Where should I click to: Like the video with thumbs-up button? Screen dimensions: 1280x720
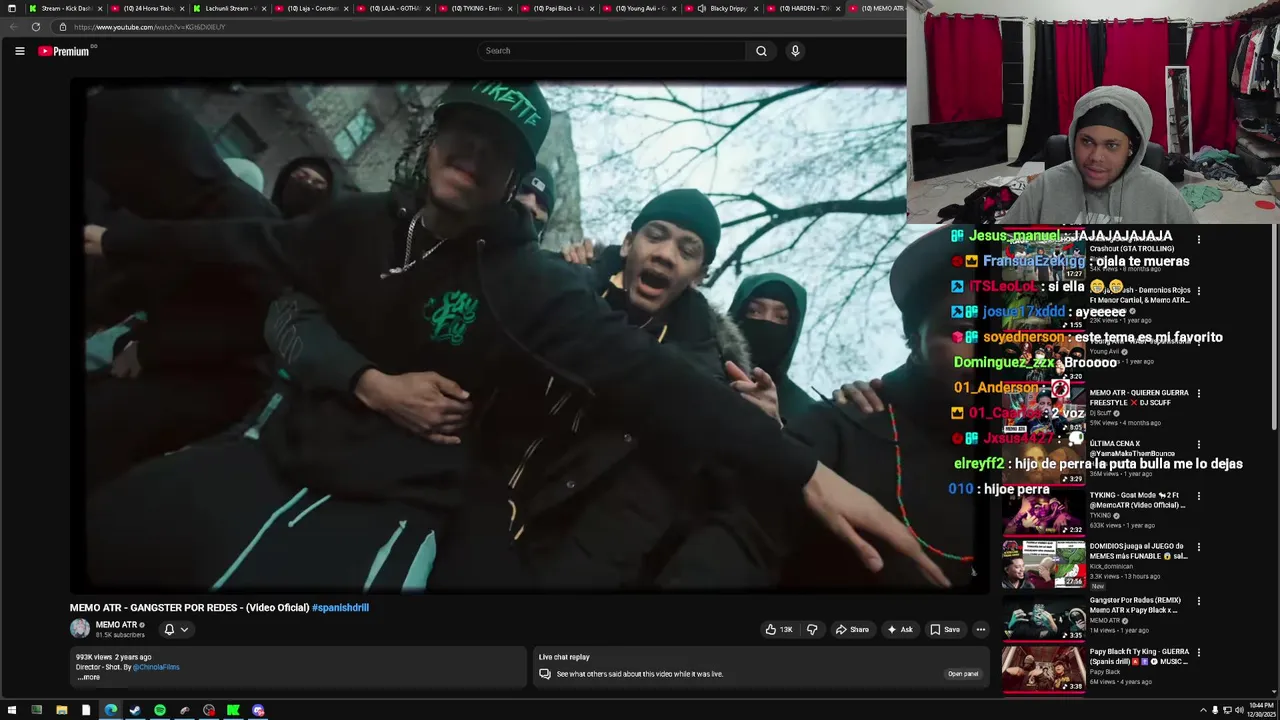click(779, 629)
